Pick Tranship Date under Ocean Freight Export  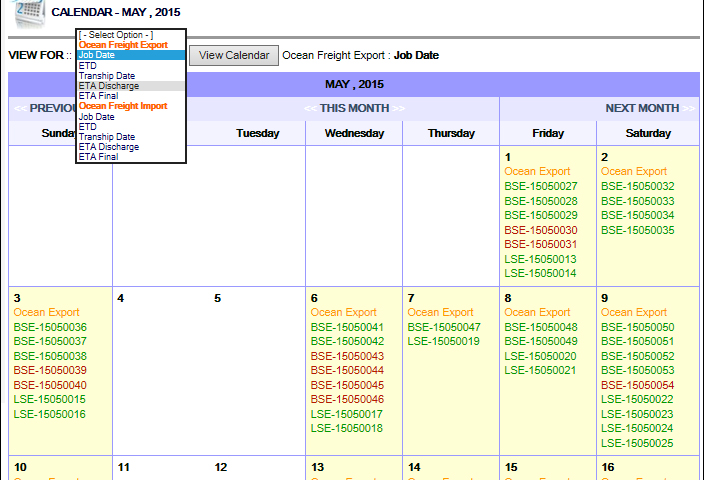pos(131,76)
